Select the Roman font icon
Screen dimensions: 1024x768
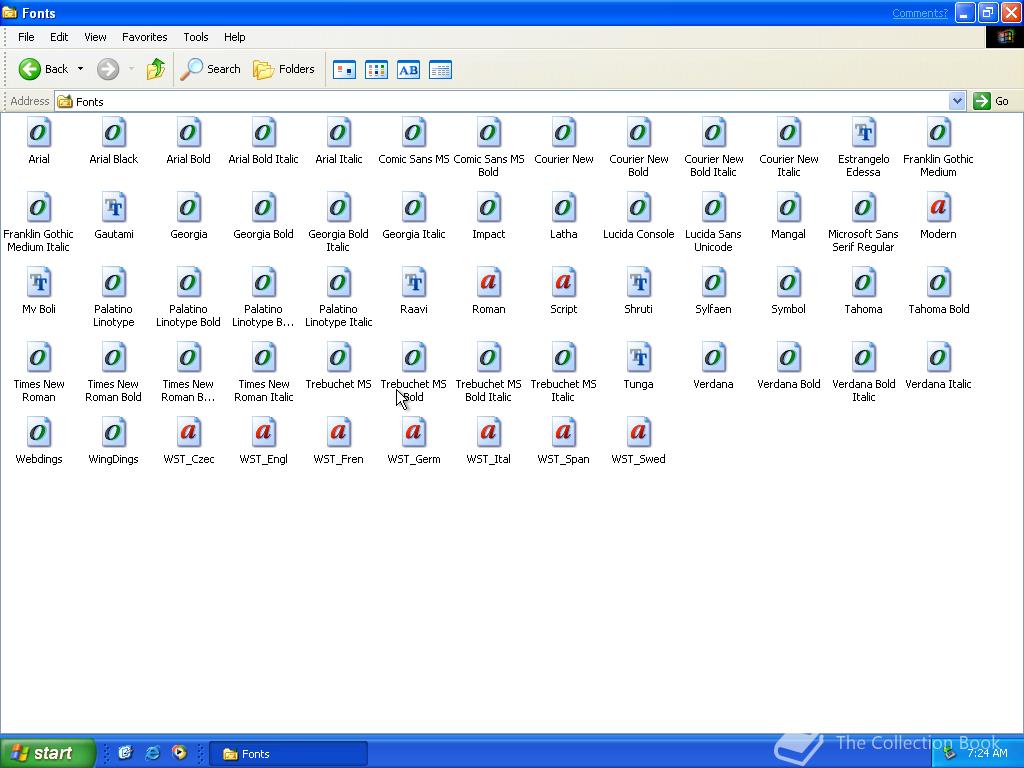click(488, 283)
